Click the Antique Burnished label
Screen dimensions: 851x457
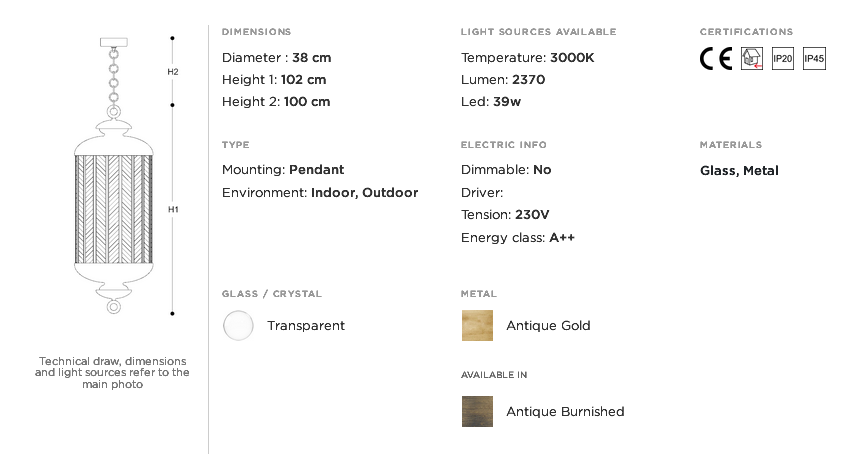pos(565,412)
